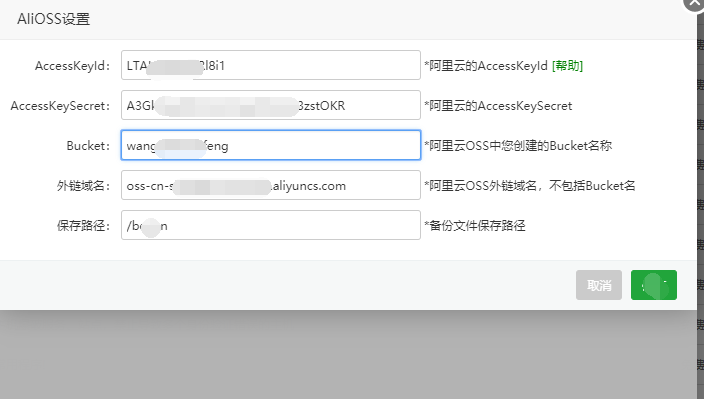Click the AccessKeyId: label text
Screen dimensions: 704x399
73,66
